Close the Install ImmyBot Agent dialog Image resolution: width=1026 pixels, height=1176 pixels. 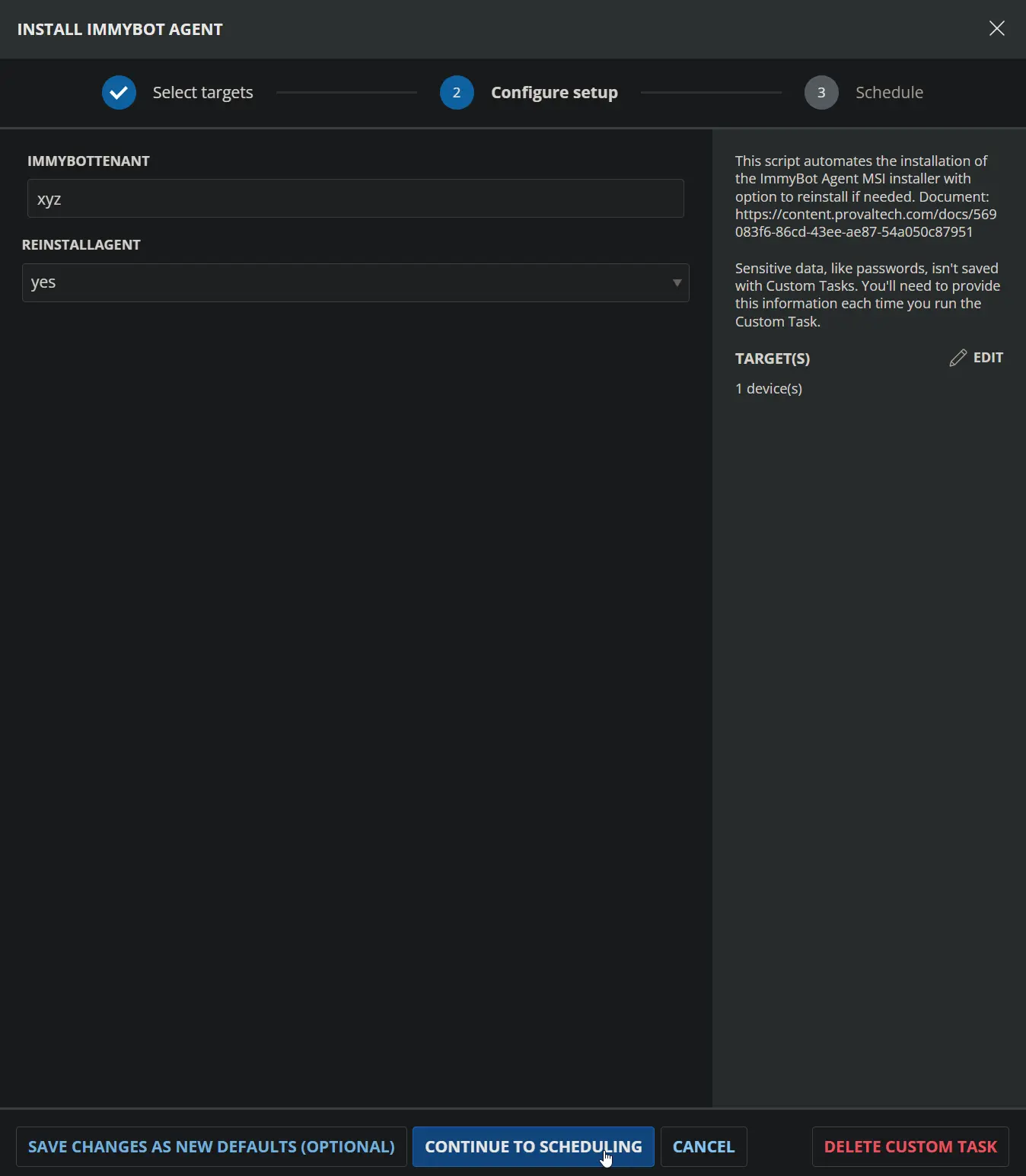tap(996, 29)
